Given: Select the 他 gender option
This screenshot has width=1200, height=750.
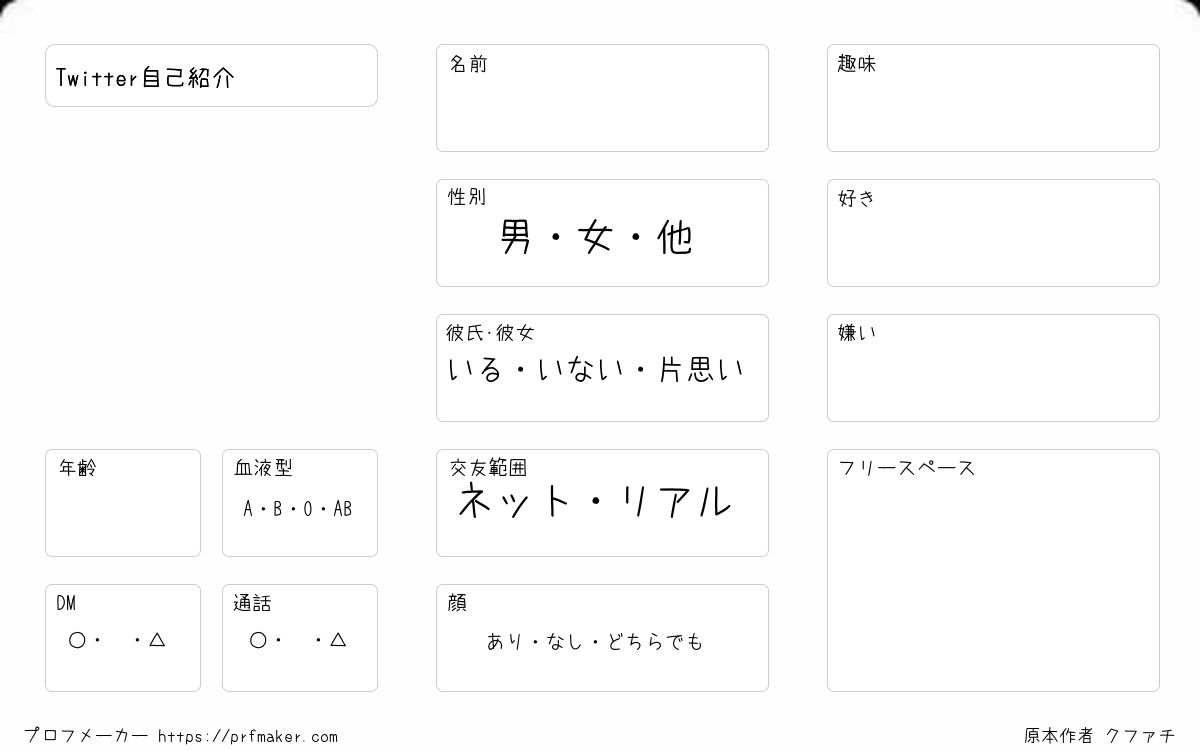Looking at the screenshot, I should click(x=675, y=237).
